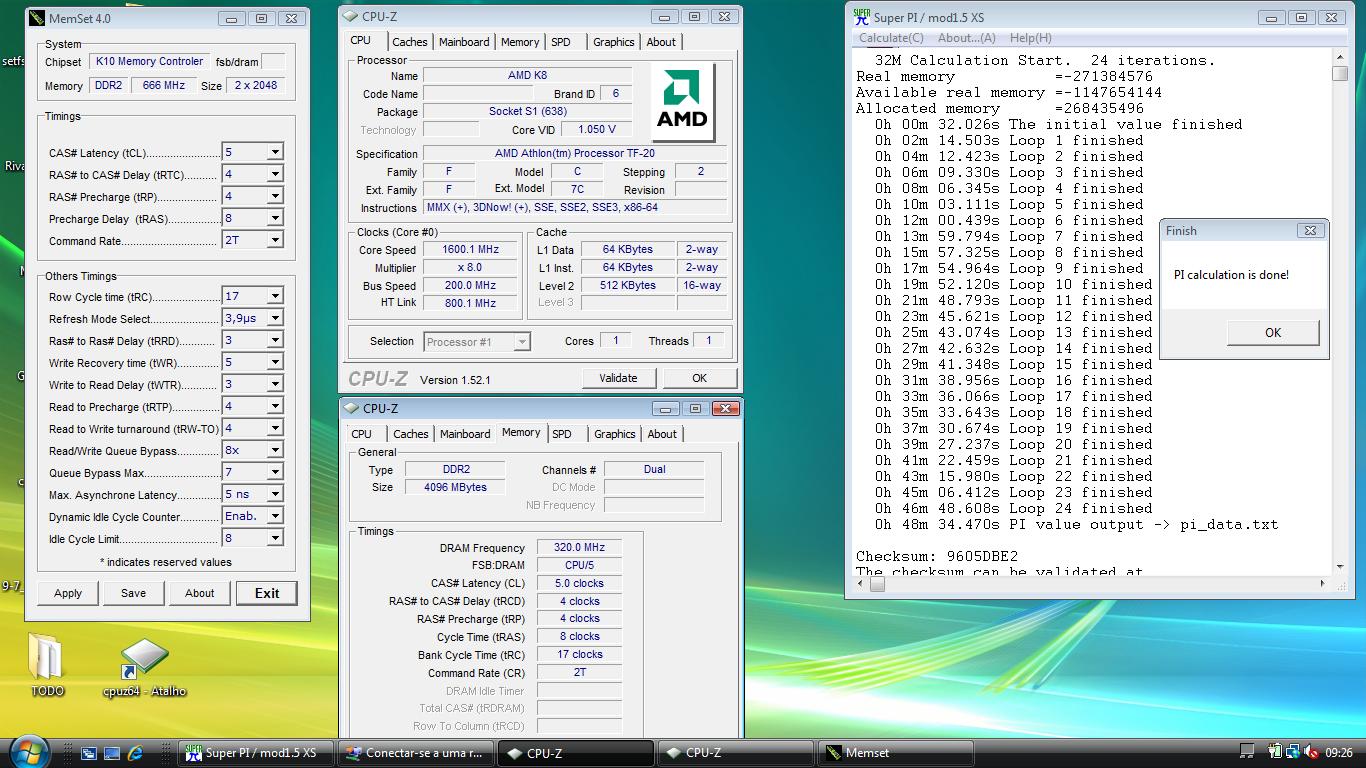
Task: Open Row Cycle time (tRC) dropdown
Action: (x=252, y=296)
